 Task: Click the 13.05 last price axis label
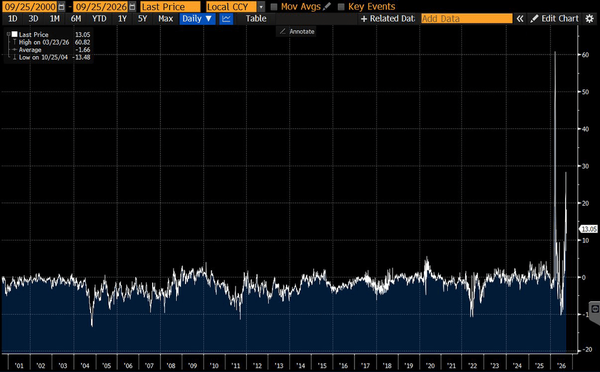click(589, 229)
